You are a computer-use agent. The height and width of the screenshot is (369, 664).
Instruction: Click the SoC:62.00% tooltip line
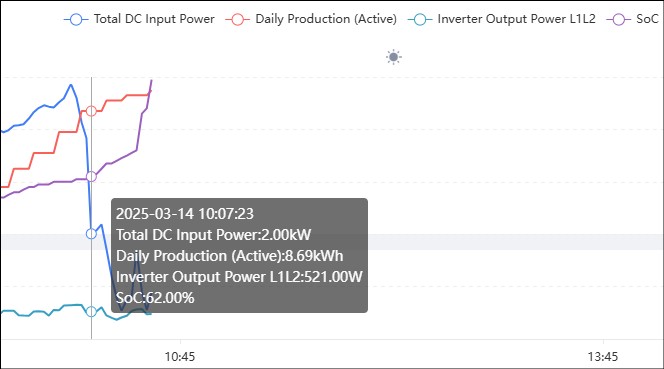155,298
